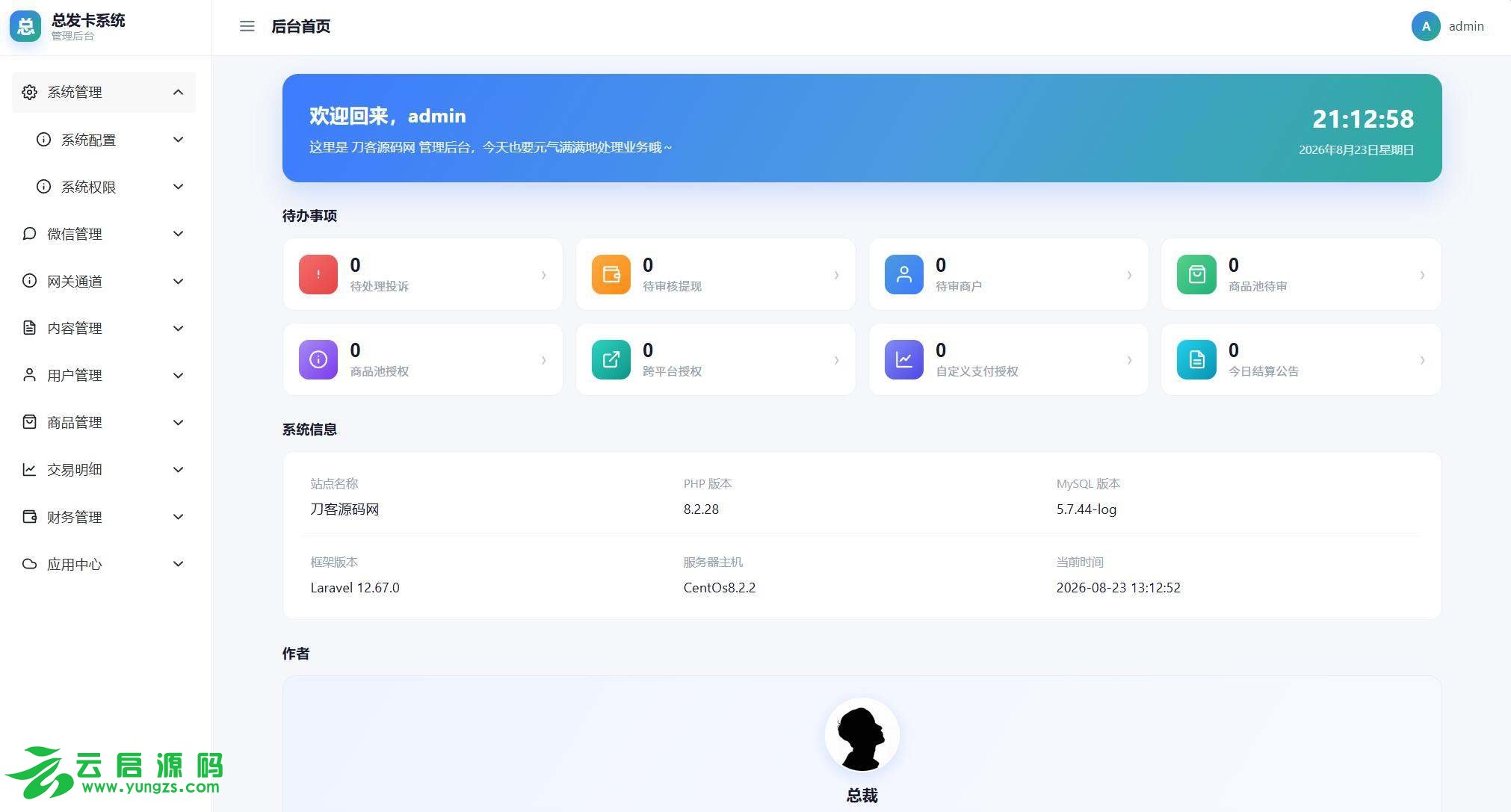Click the purple 商品池授权 info icon
This screenshot has width=1511, height=812.
(318, 360)
